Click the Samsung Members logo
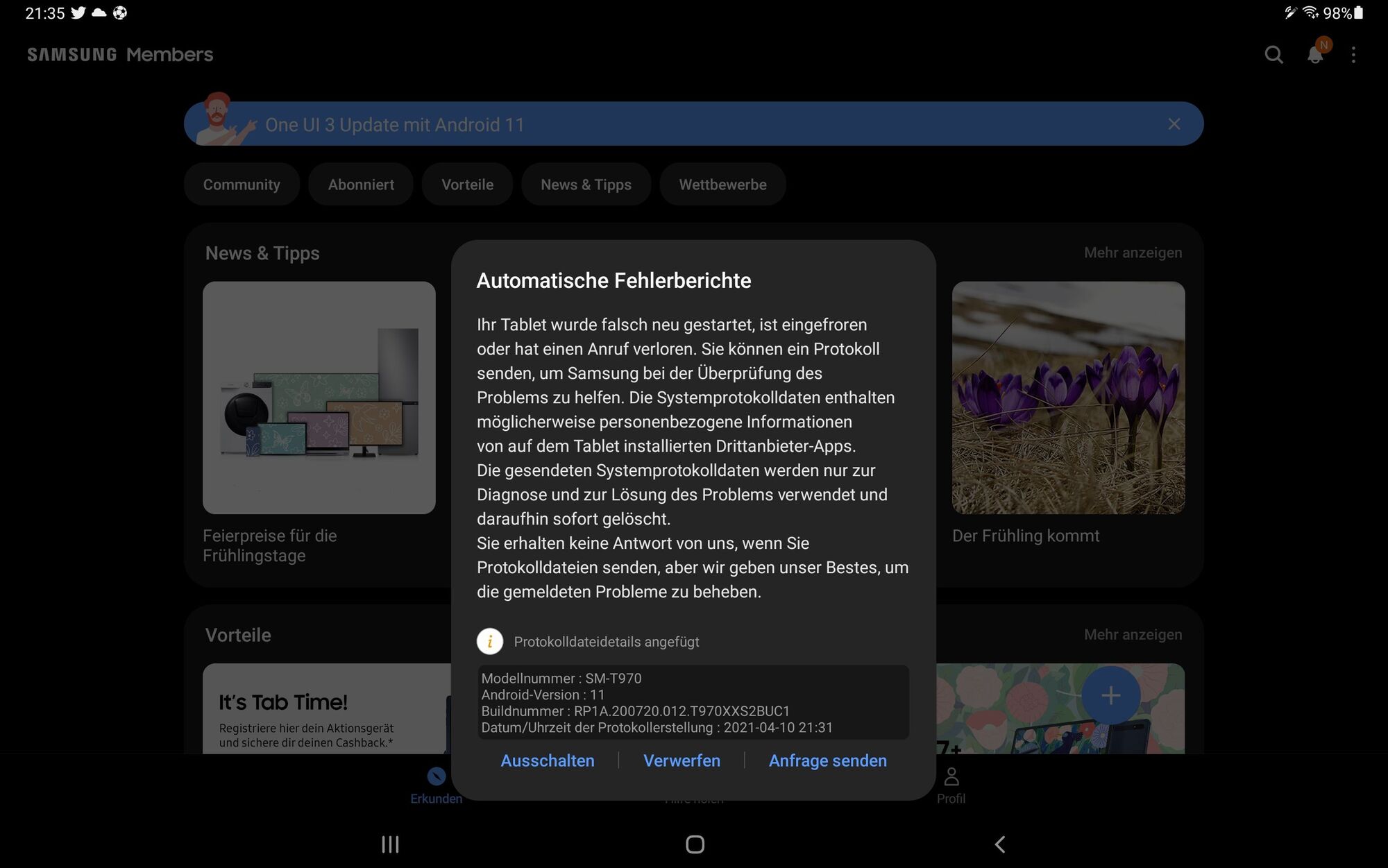Viewport: 1388px width, 868px height. pyautogui.click(x=120, y=55)
